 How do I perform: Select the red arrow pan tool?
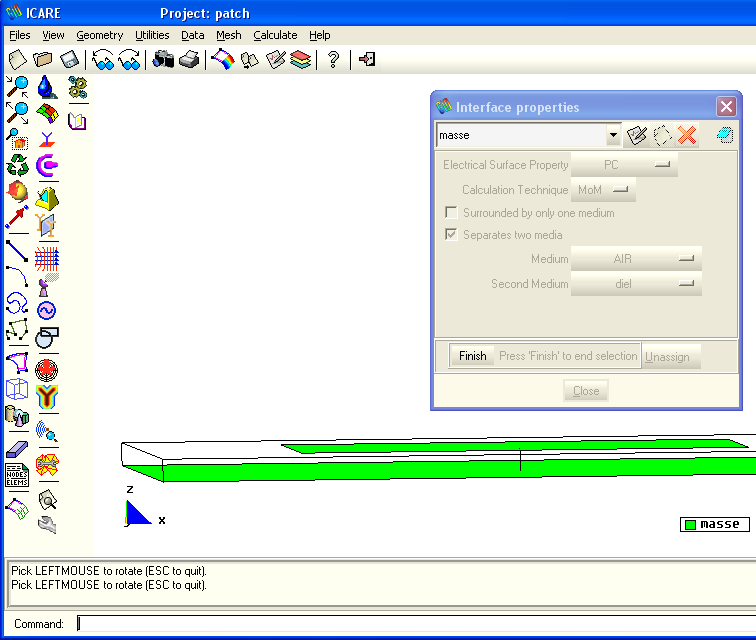pos(17,218)
